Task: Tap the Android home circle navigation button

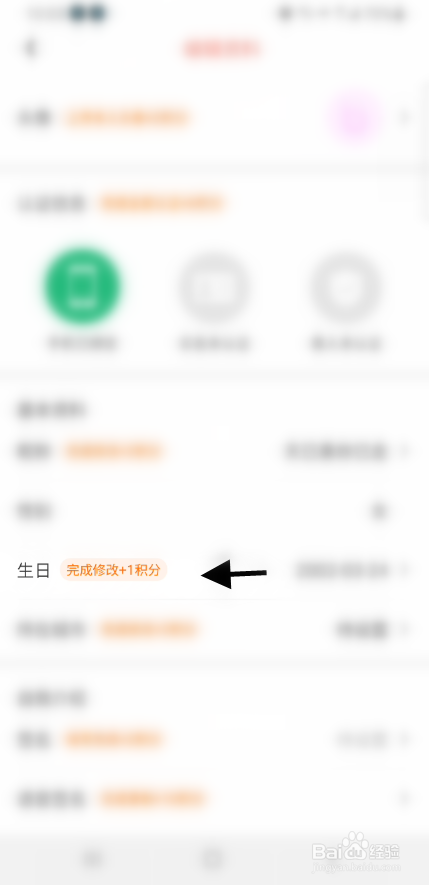Action: (212, 859)
